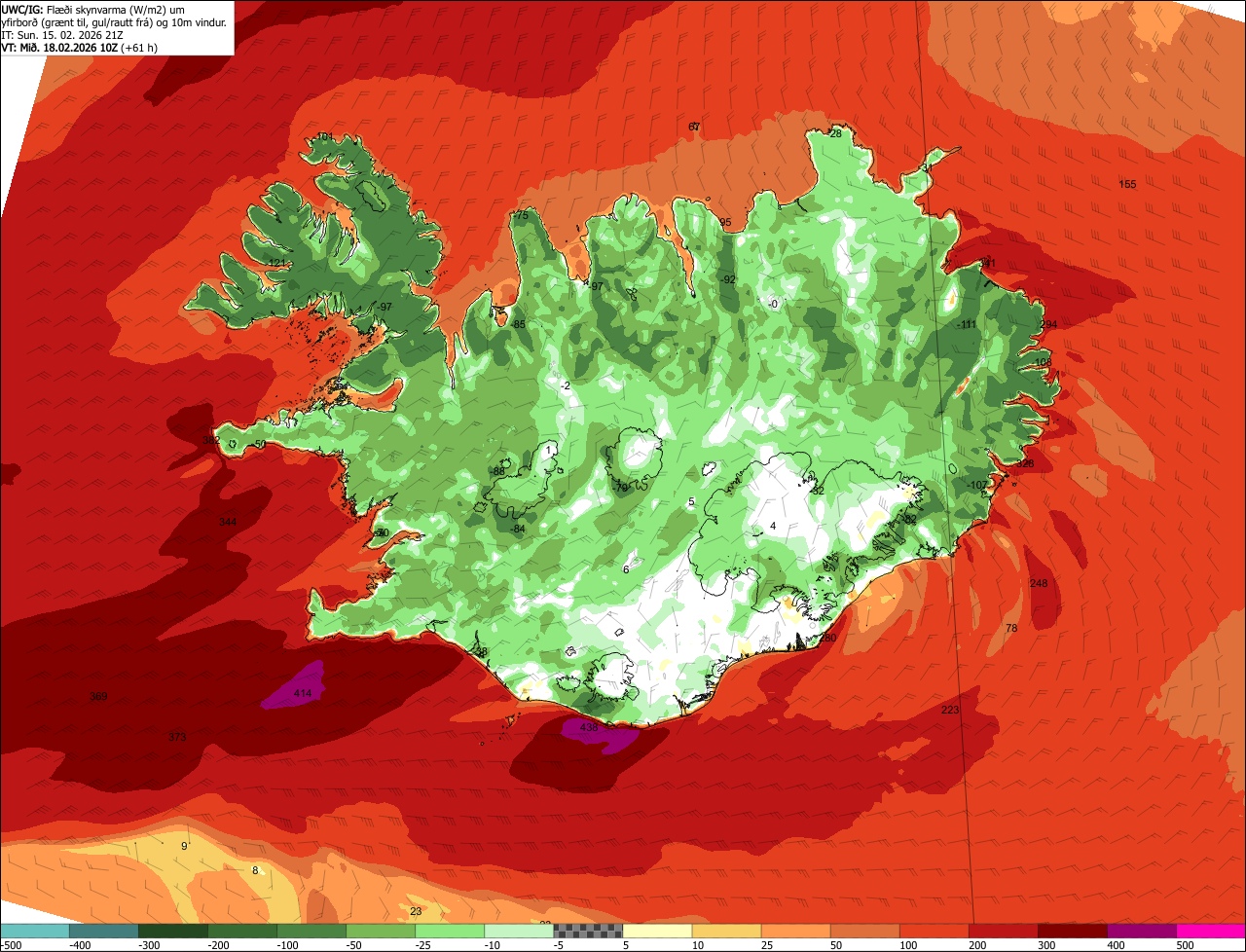Viewport: 1246px width, 952px height.
Task: Click the map value 67 north of Iceland
Action: tap(694, 128)
